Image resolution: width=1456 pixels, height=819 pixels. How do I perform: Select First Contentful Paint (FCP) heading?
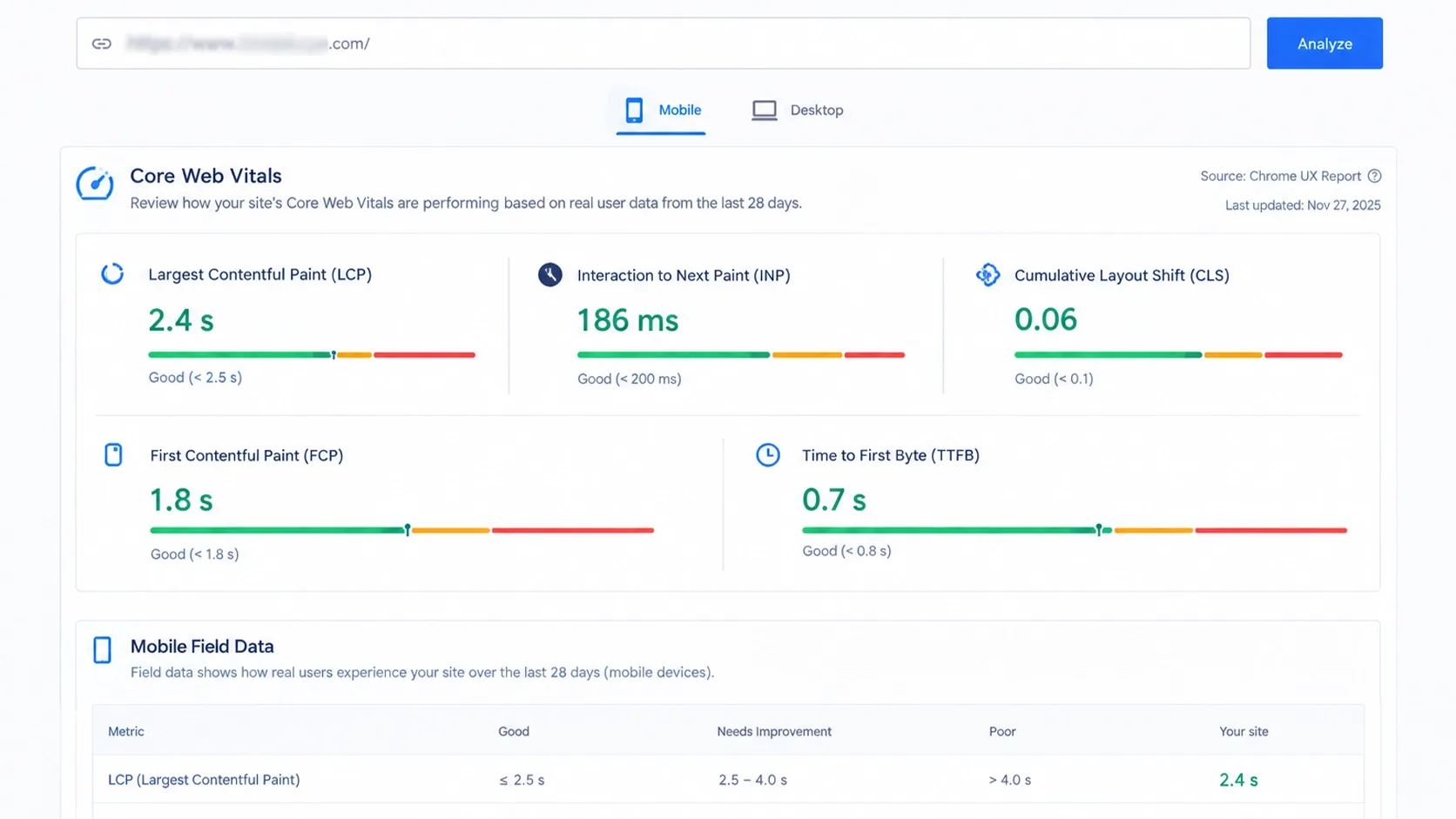[246, 455]
